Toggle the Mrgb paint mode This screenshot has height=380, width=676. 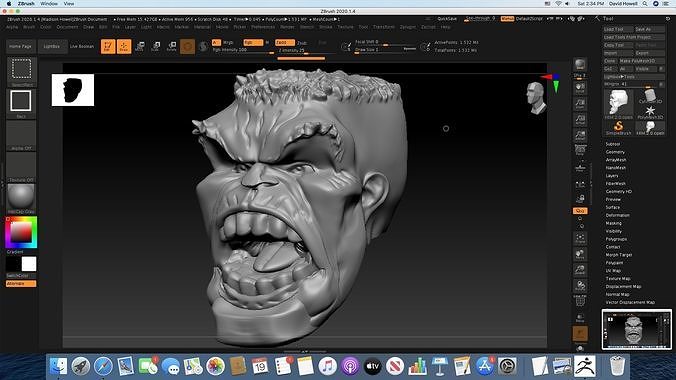[x=228, y=42]
